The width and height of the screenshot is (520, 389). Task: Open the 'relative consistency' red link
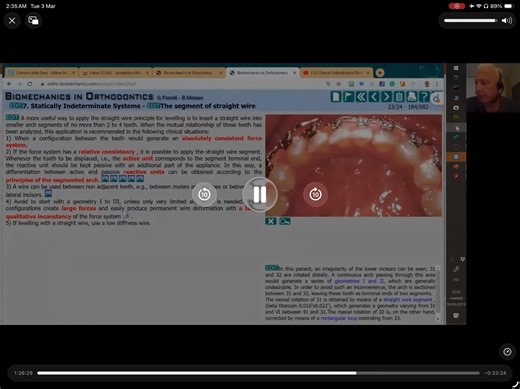(106, 152)
